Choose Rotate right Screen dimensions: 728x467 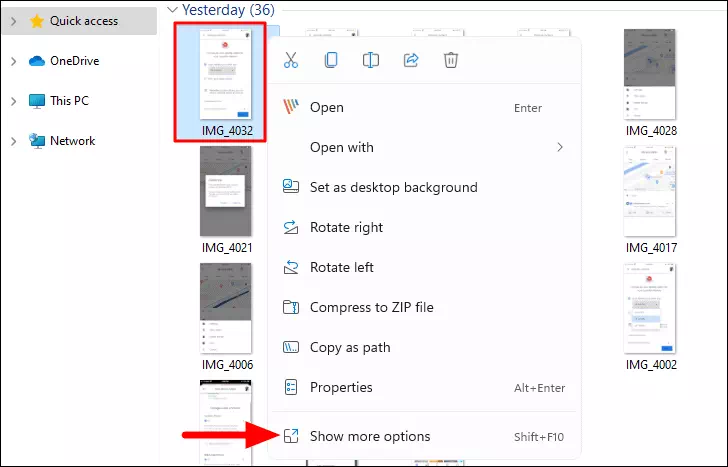pos(423,227)
